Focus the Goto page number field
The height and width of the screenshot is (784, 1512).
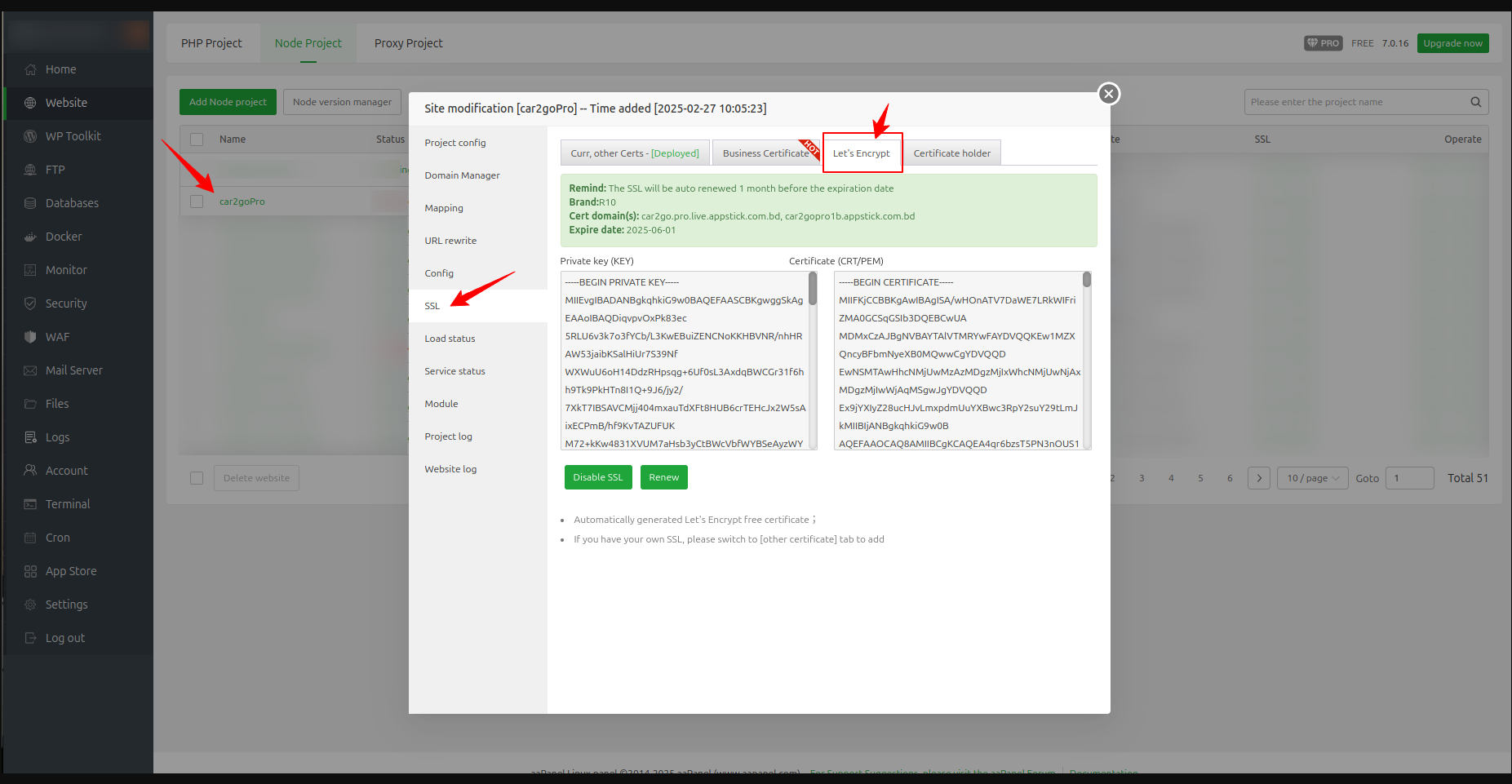[x=1410, y=478]
